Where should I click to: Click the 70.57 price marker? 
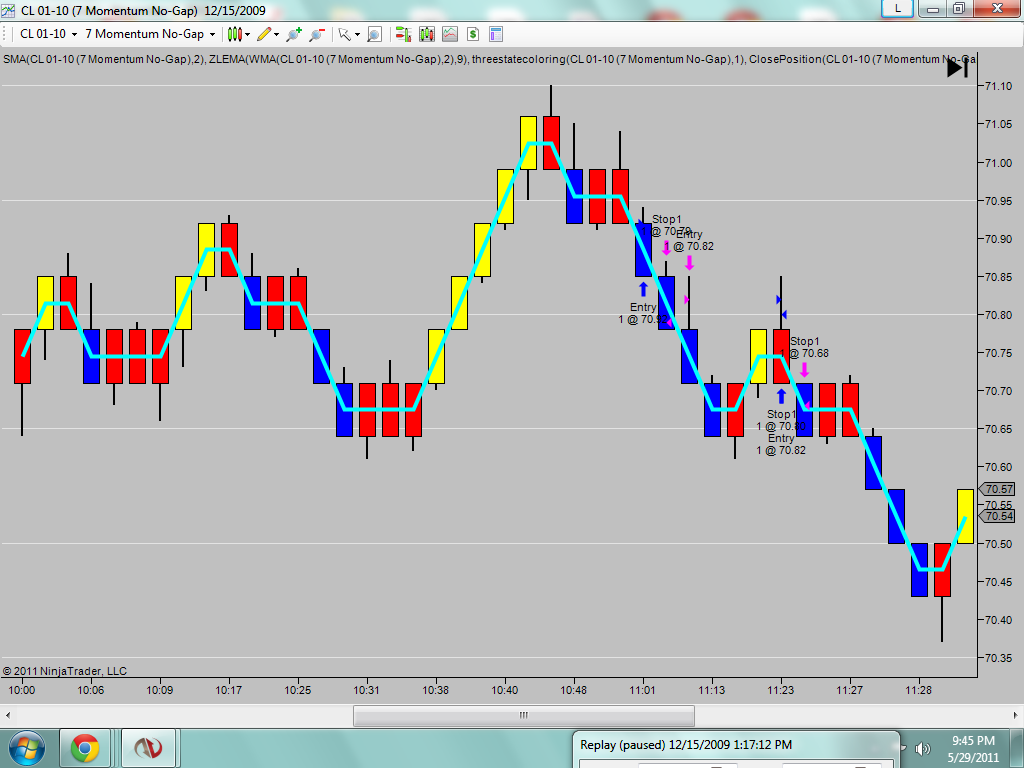point(998,489)
